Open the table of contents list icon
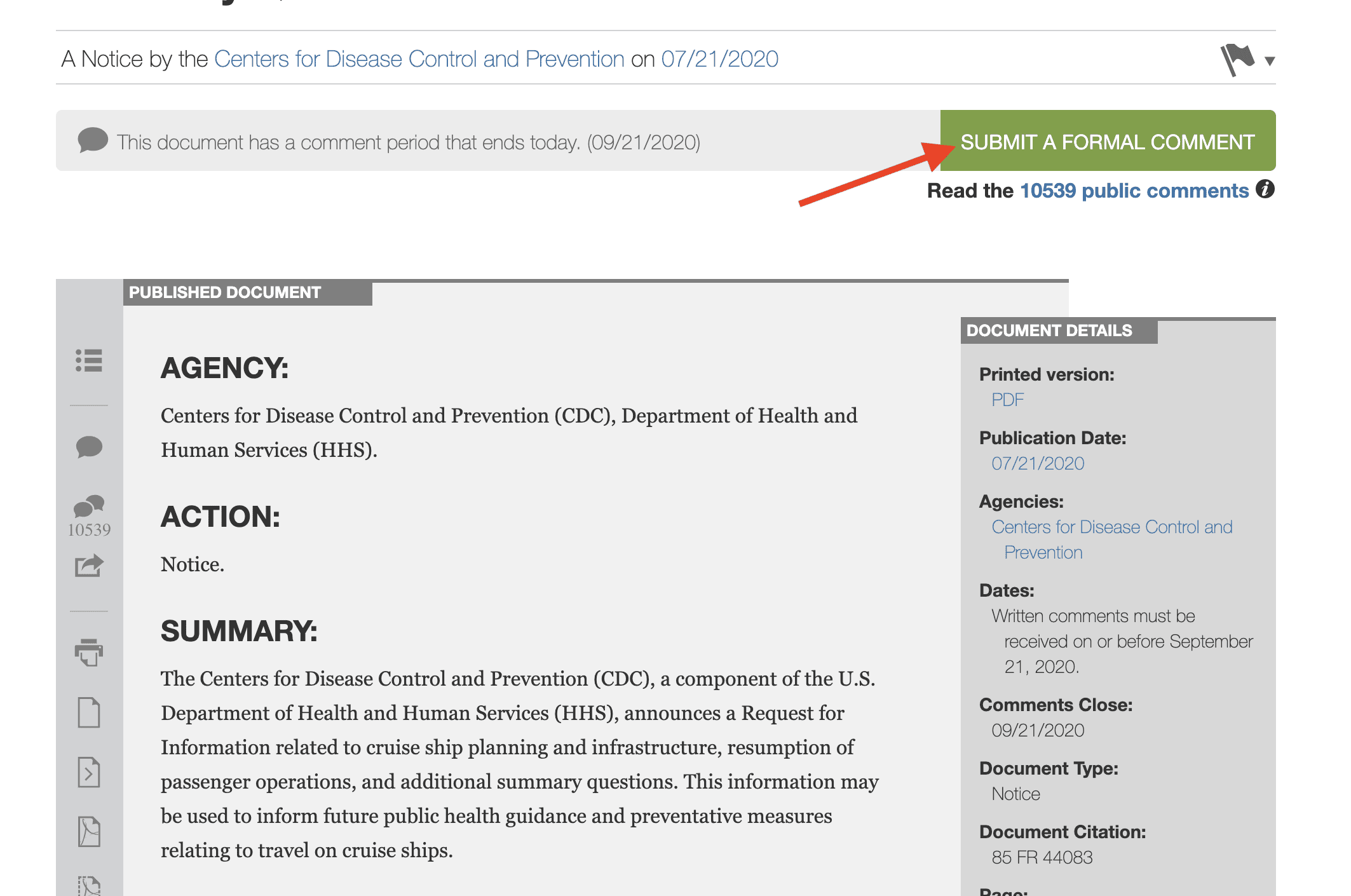Screen dimensions: 1351x896 click(x=89, y=360)
